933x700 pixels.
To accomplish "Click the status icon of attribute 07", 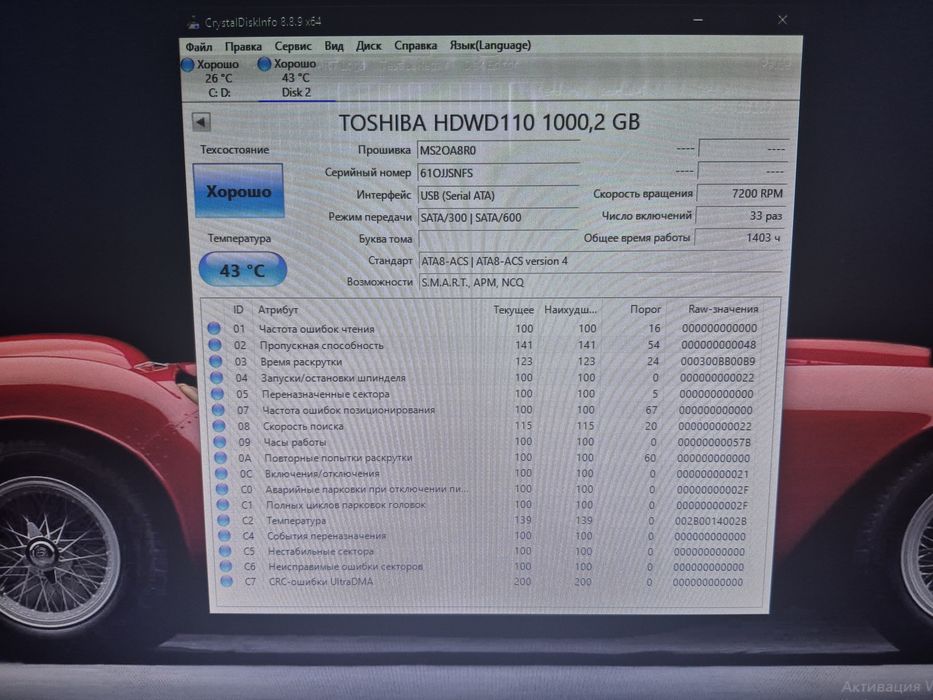I will 218,410.
